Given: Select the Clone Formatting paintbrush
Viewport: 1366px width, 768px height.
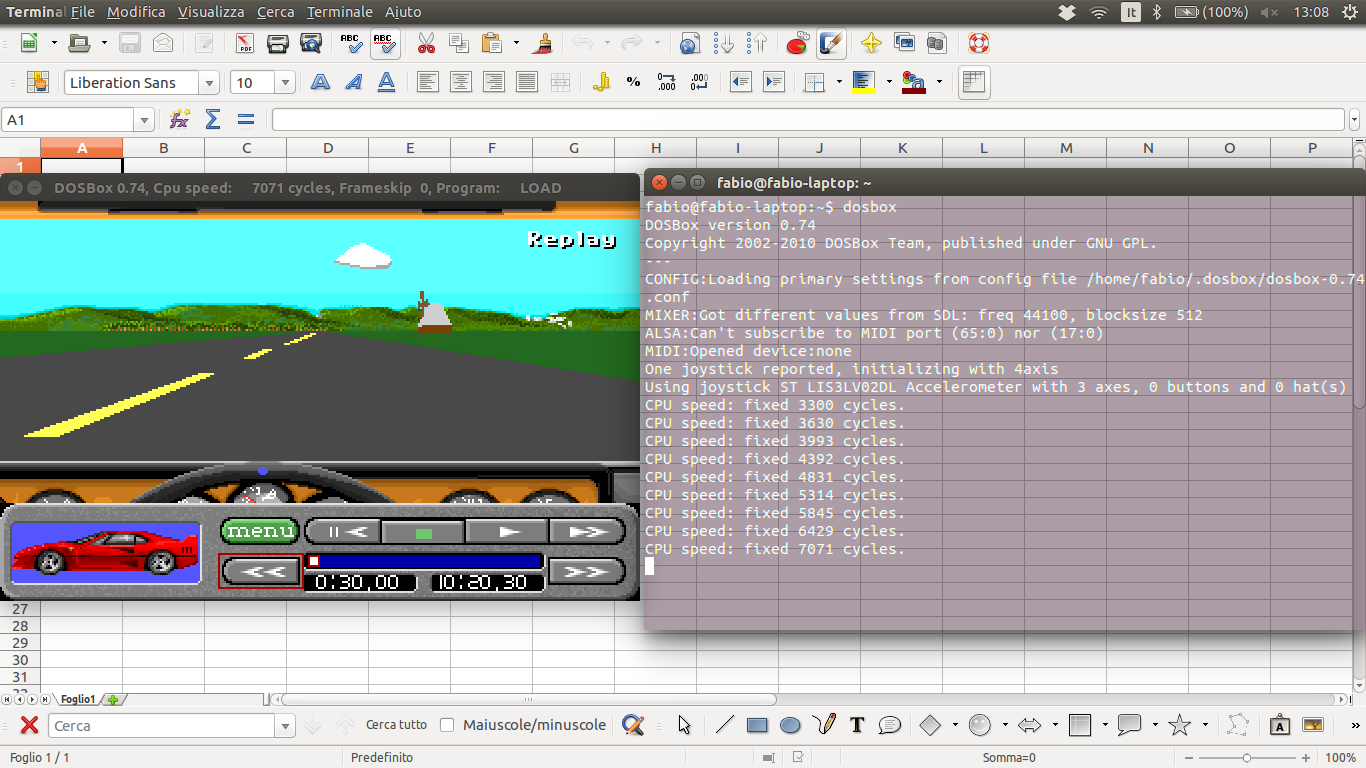Looking at the screenshot, I should (544, 43).
